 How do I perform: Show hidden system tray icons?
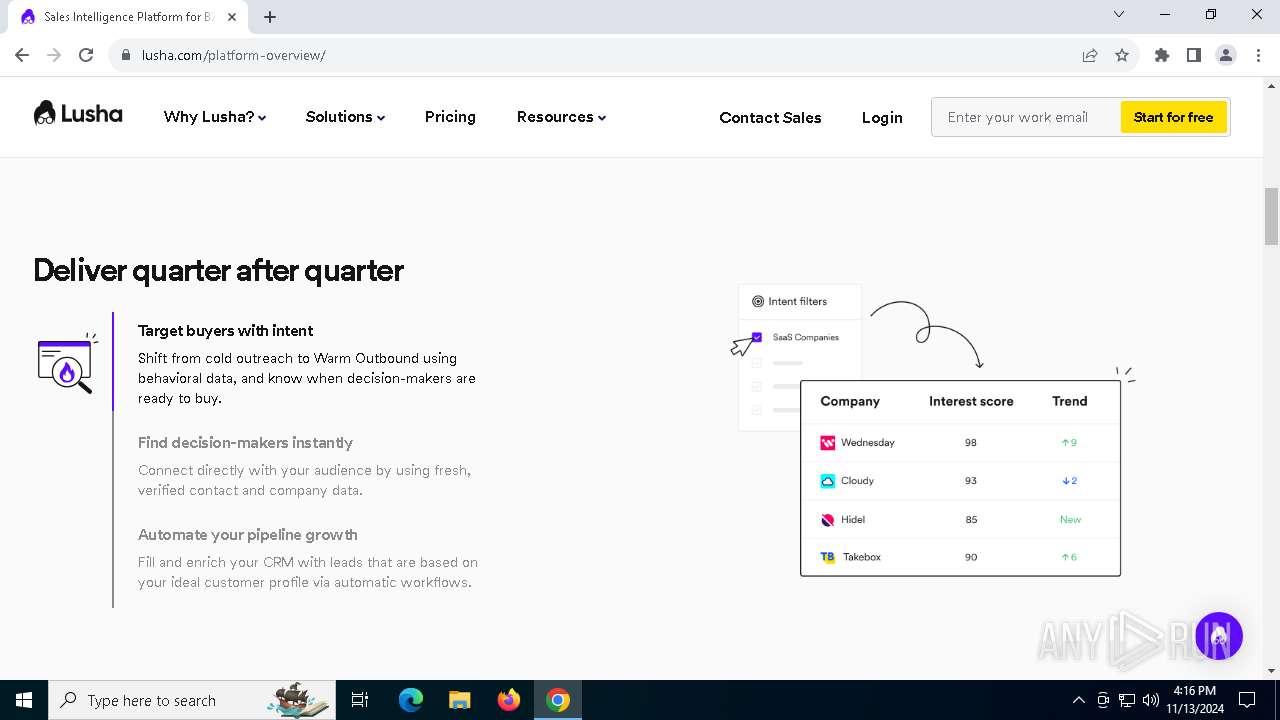click(x=1078, y=700)
